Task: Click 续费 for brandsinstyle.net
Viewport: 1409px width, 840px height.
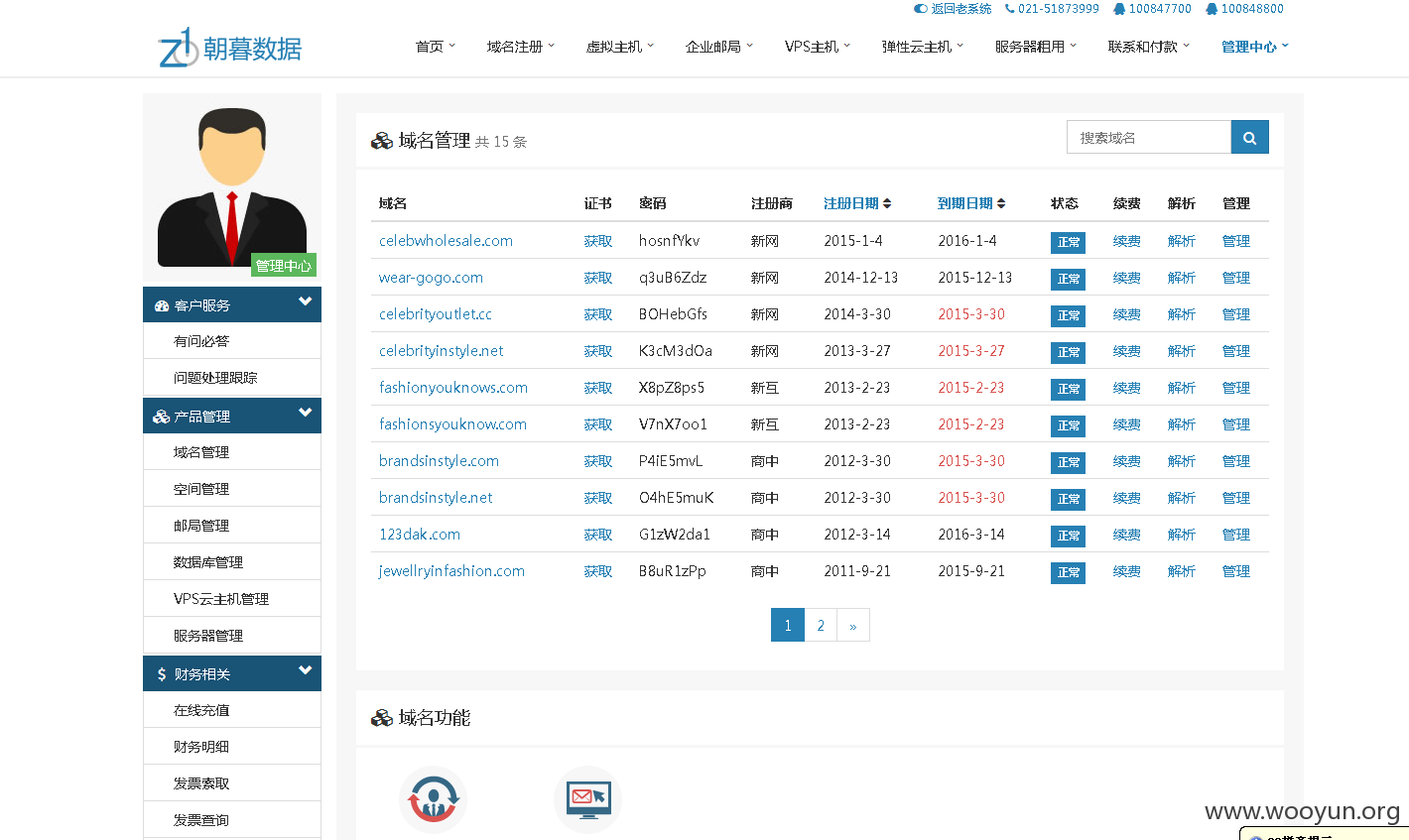Action: (1127, 498)
